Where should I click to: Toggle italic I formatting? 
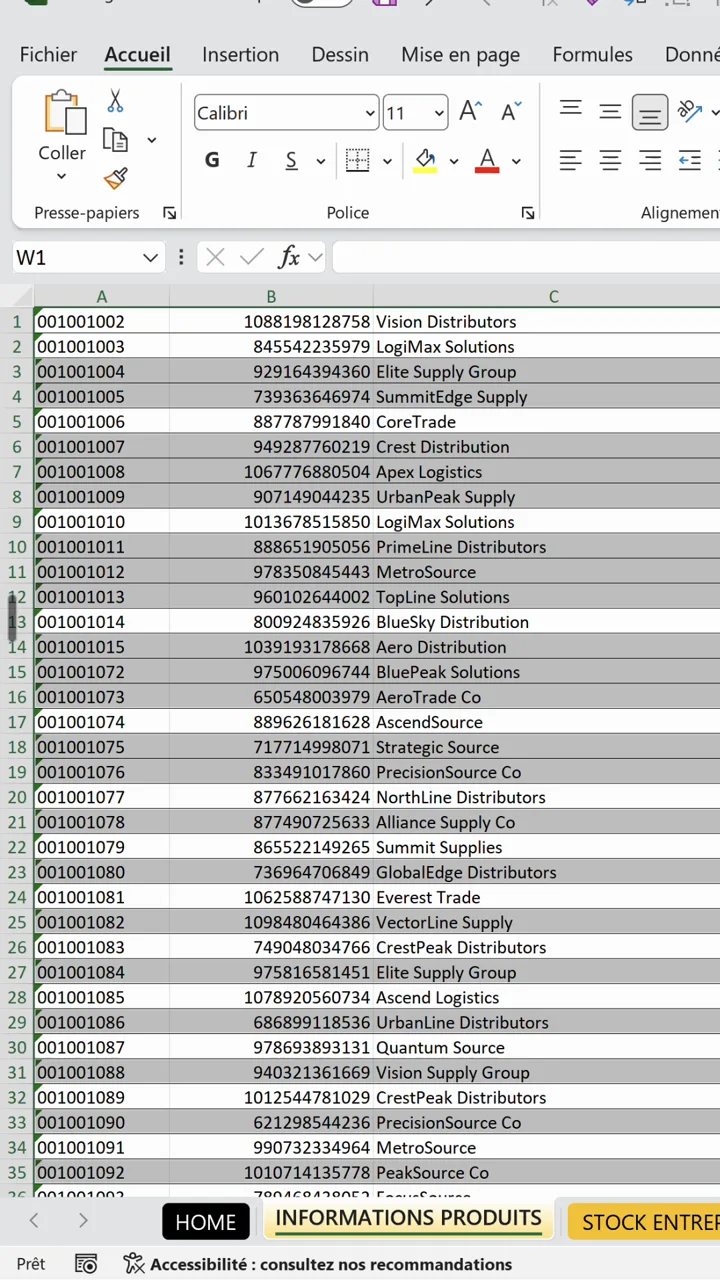[251, 160]
